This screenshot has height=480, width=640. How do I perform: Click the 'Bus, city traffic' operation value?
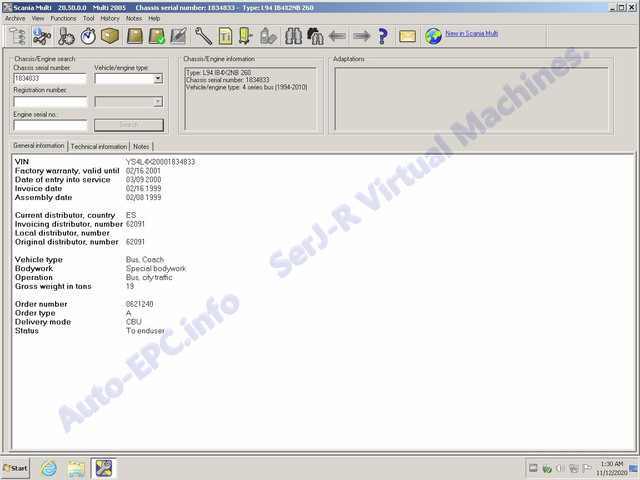149,278
